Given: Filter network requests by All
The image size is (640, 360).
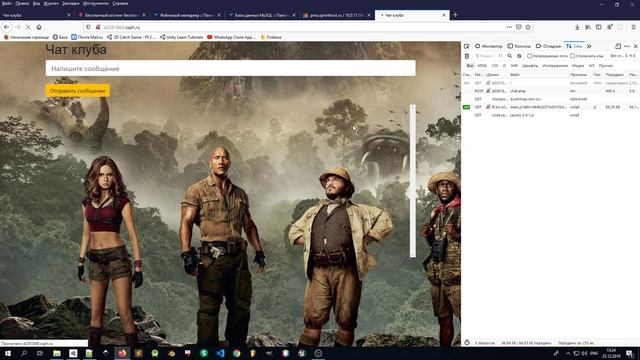Looking at the screenshot, I should [x=470, y=66].
